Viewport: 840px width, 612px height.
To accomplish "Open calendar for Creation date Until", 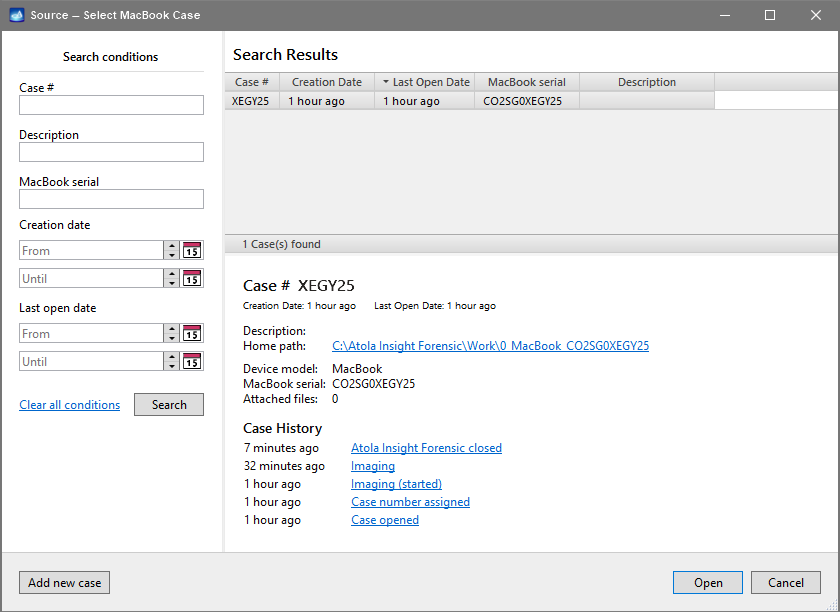I will [192, 279].
